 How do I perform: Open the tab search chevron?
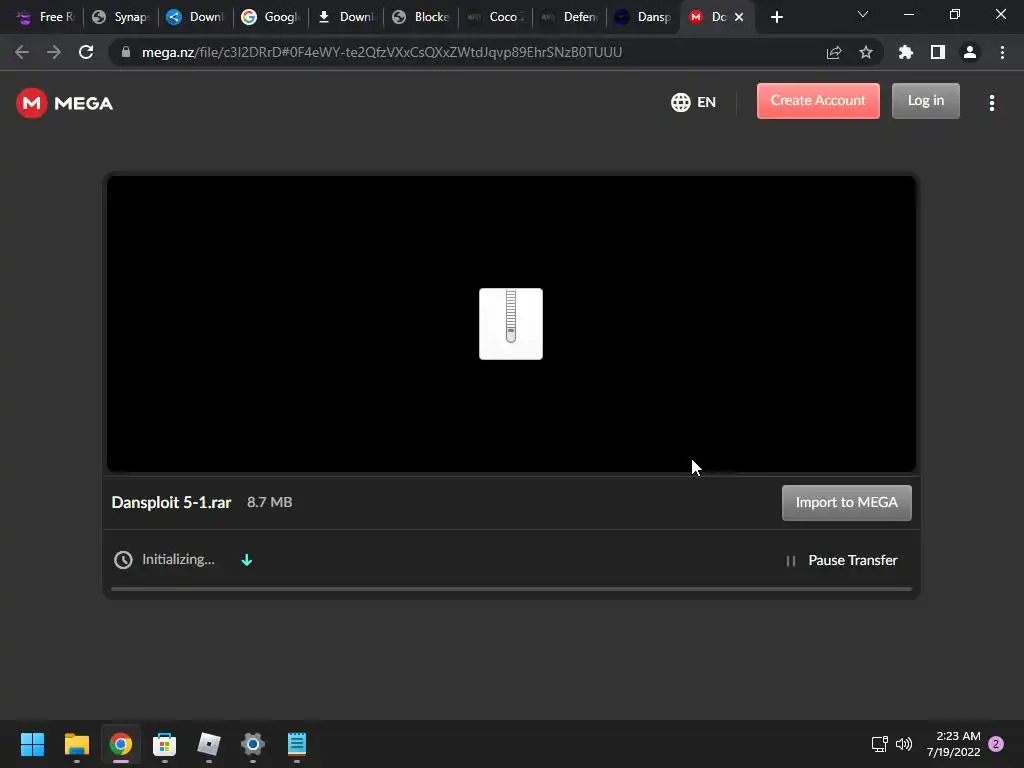862,14
